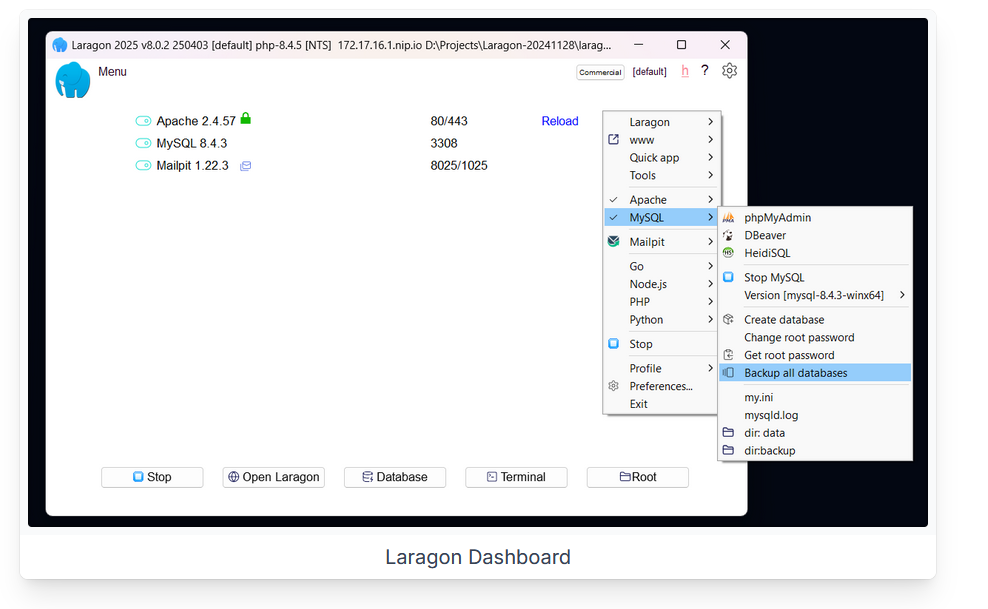This screenshot has height=609, width=988.
Task: Click the red 'h' icon in header
Action: click(685, 71)
